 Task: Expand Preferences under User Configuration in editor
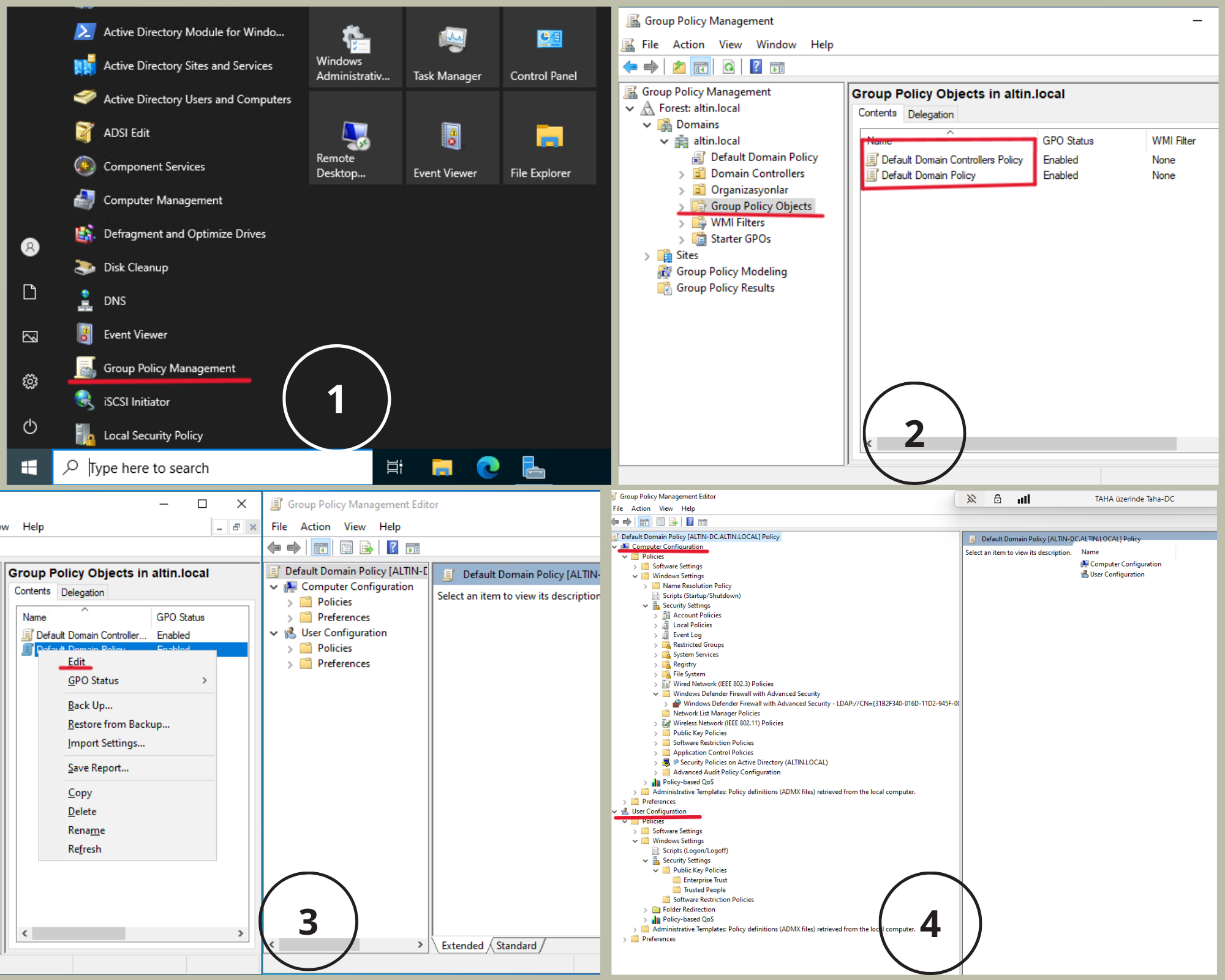(290, 664)
